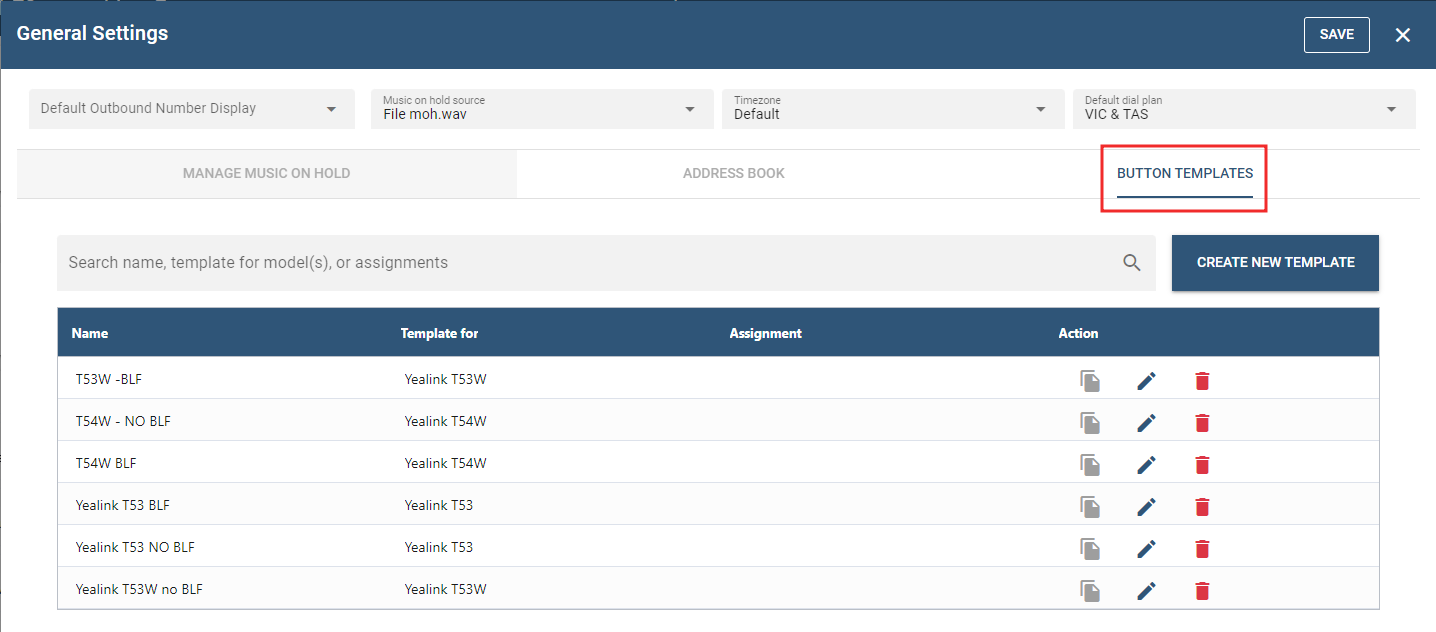Copy the T53W -BLF template
The image size is (1436, 632).
(x=1090, y=381)
